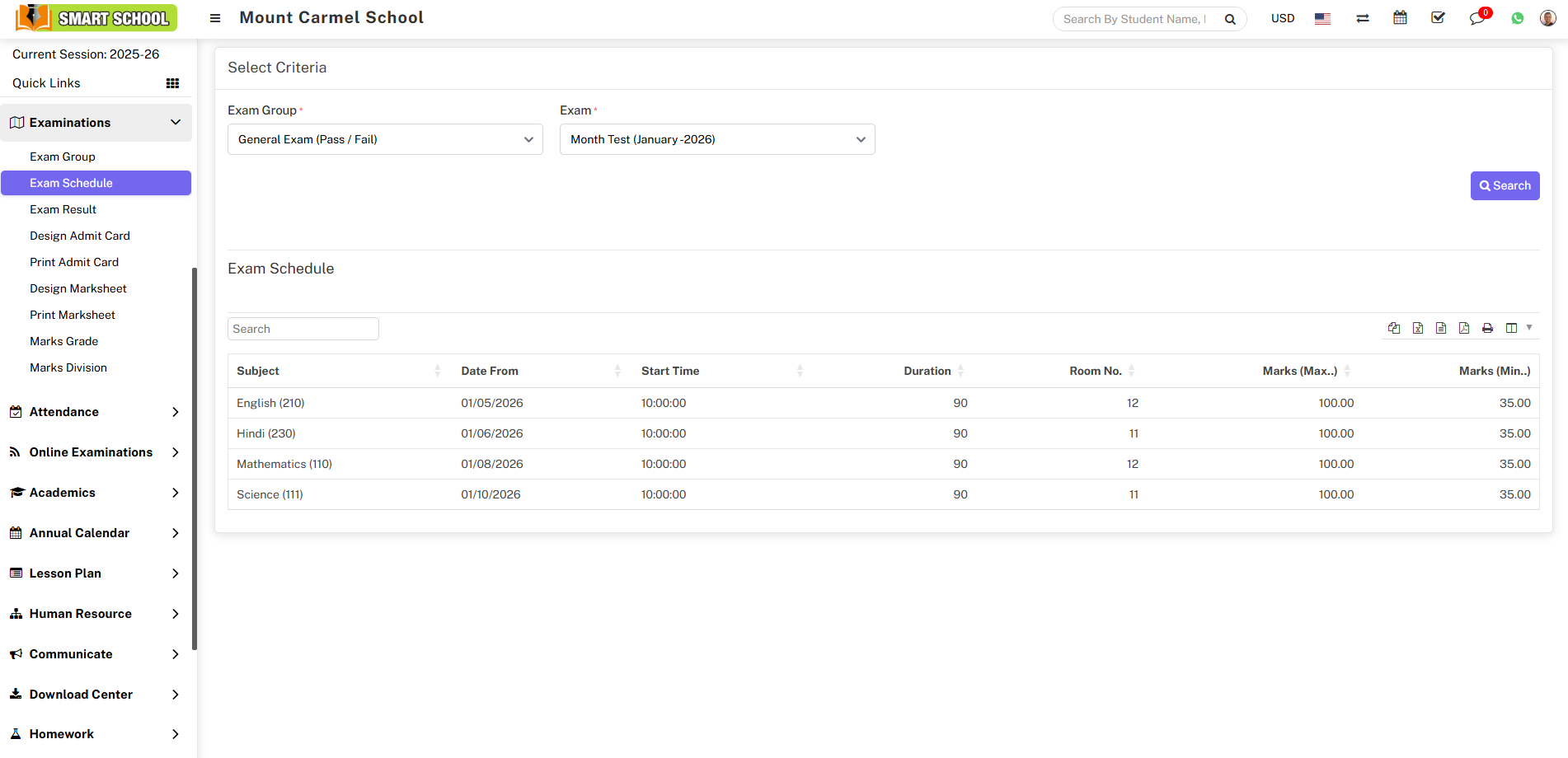The width and height of the screenshot is (1568, 758).
Task: Export the schedule table to Excel
Action: coord(1417,328)
